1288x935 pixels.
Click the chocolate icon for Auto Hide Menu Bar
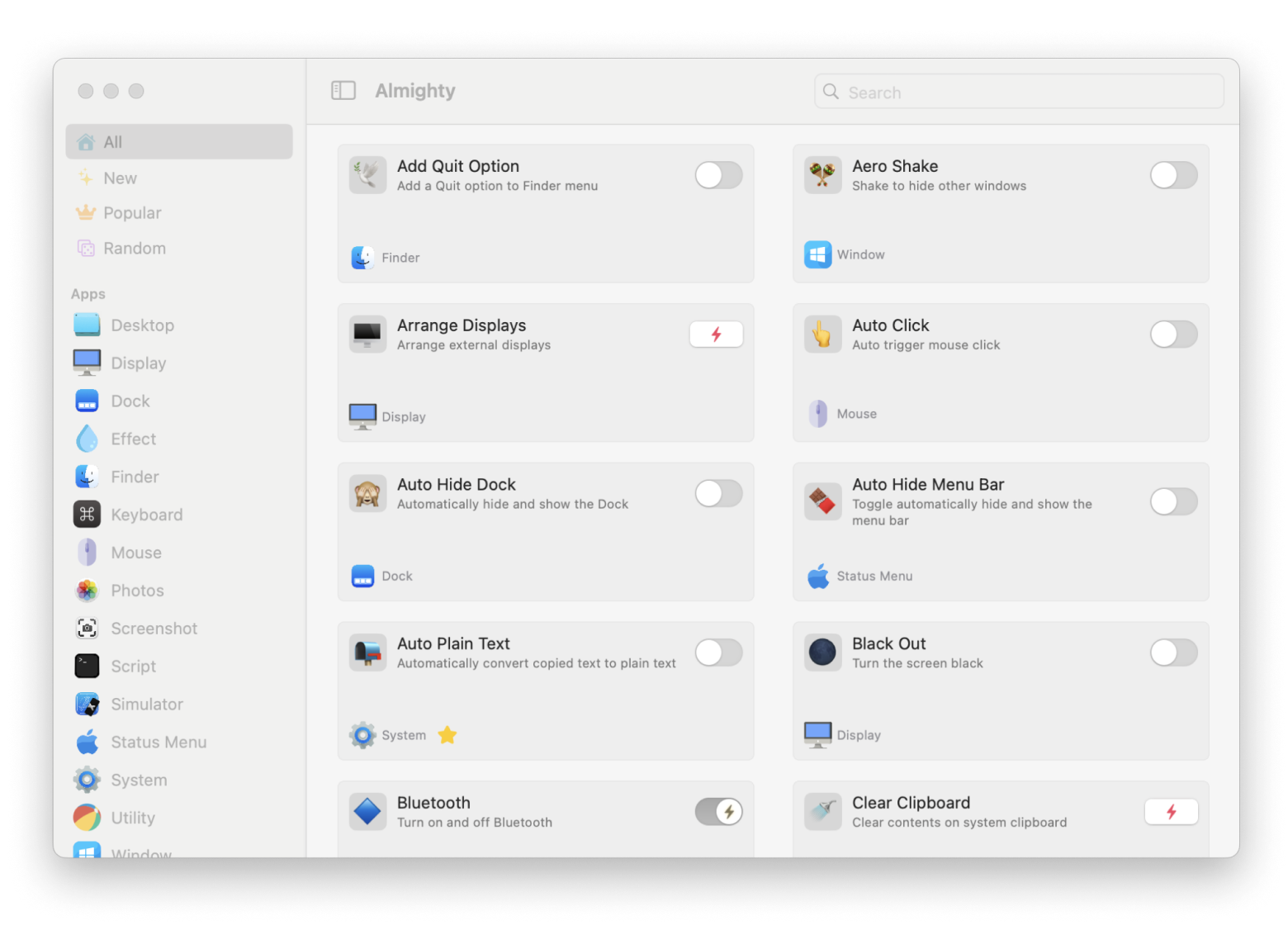pyautogui.click(x=822, y=501)
